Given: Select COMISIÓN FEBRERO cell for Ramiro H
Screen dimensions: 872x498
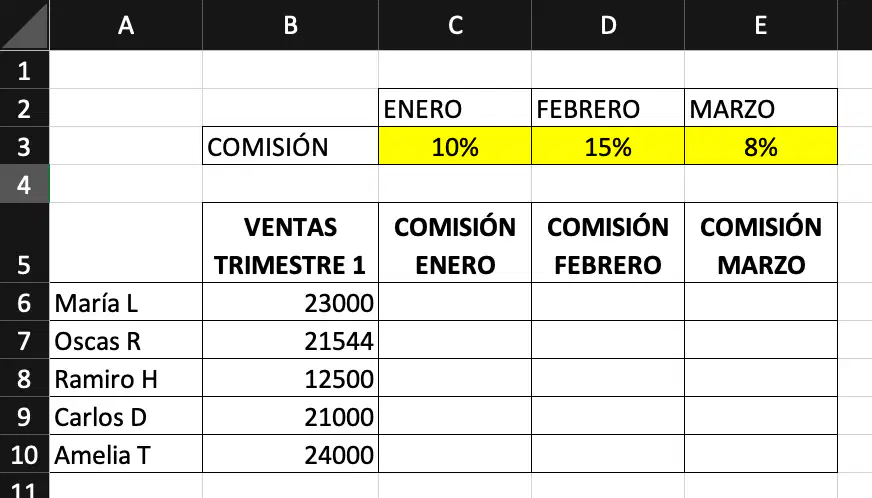Looking at the screenshot, I should click(x=608, y=378).
